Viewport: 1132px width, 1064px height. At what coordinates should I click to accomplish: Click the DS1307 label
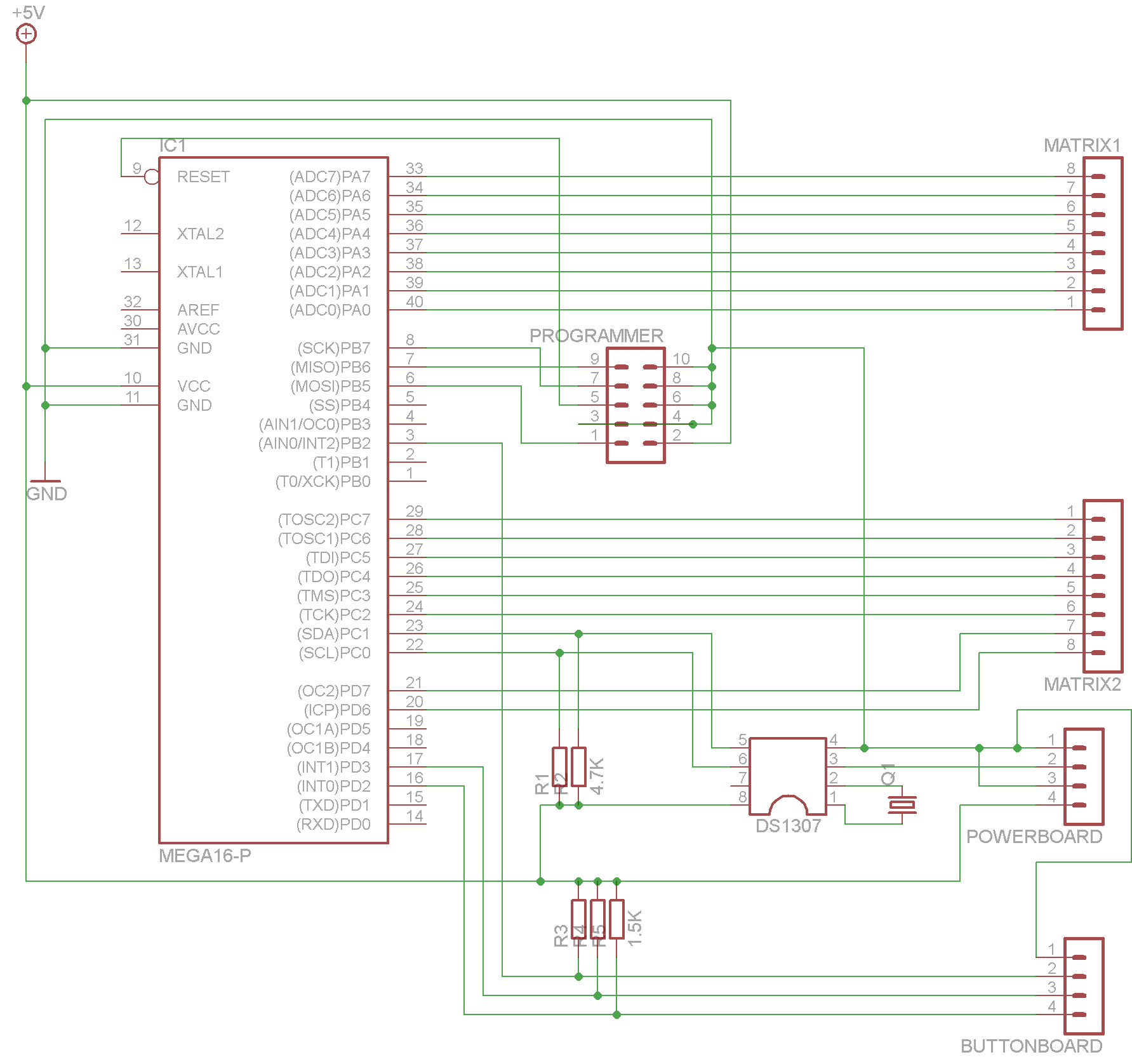click(788, 826)
